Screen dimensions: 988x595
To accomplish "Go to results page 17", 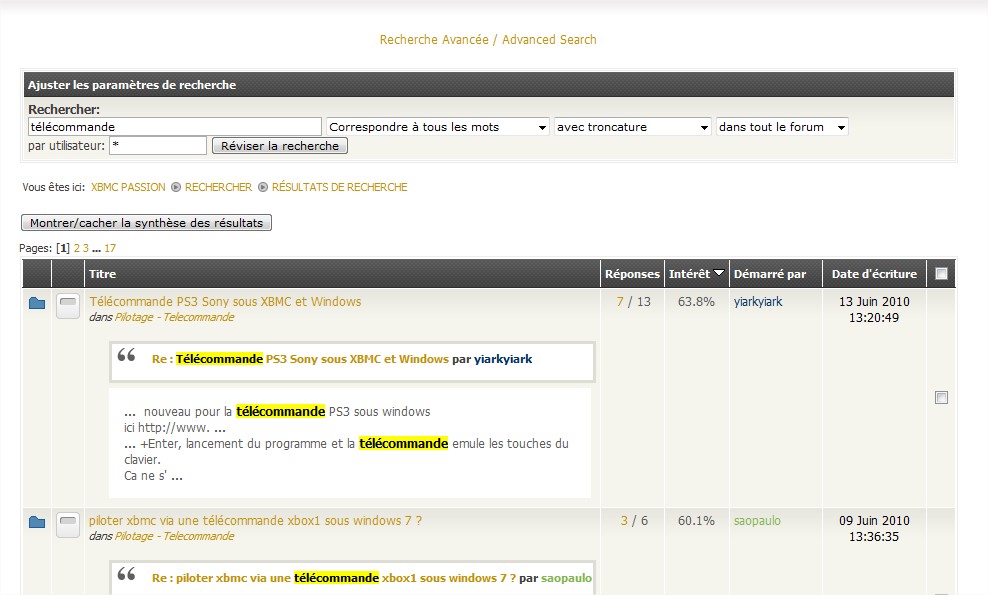I will 110,248.
